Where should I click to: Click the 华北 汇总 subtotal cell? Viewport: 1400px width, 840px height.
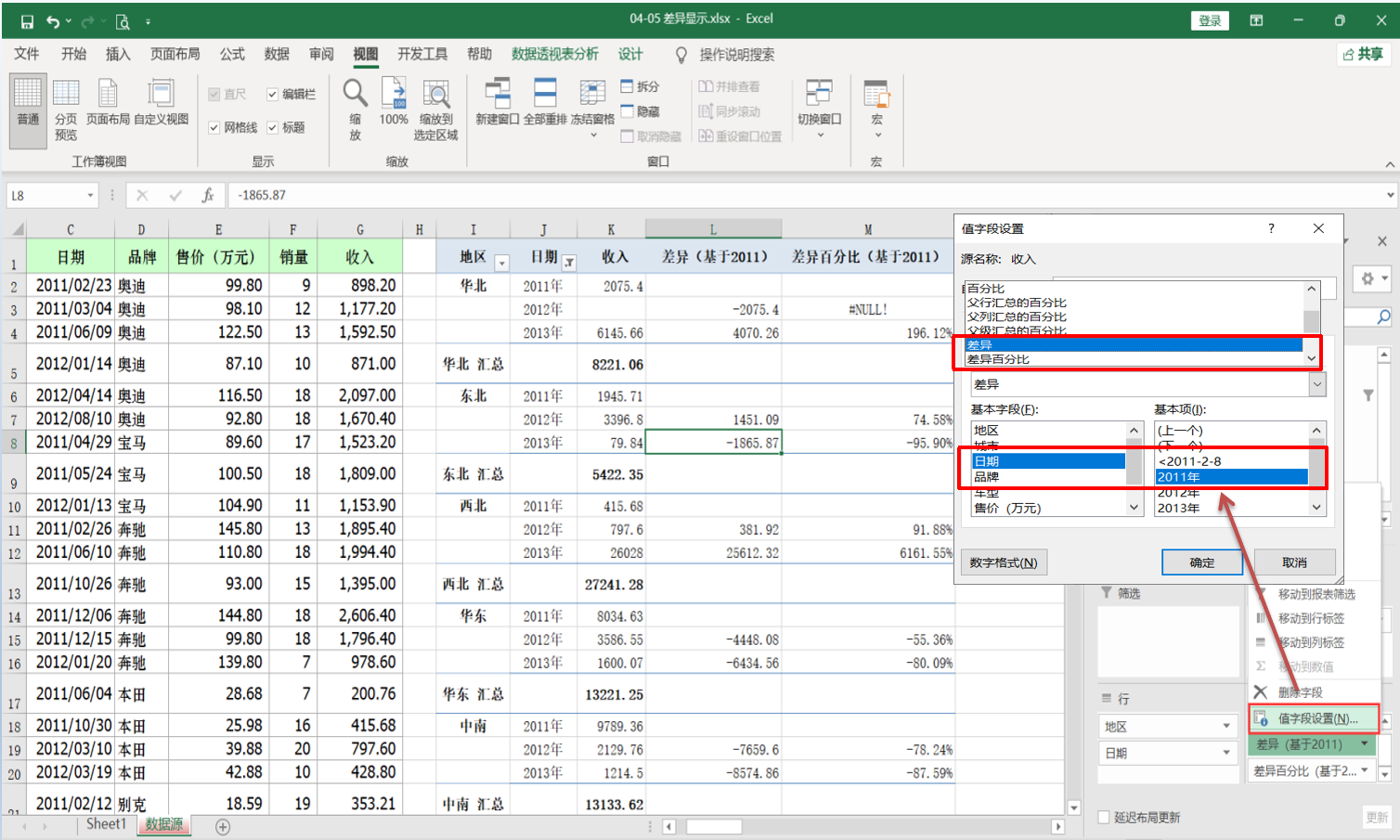[x=473, y=364]
